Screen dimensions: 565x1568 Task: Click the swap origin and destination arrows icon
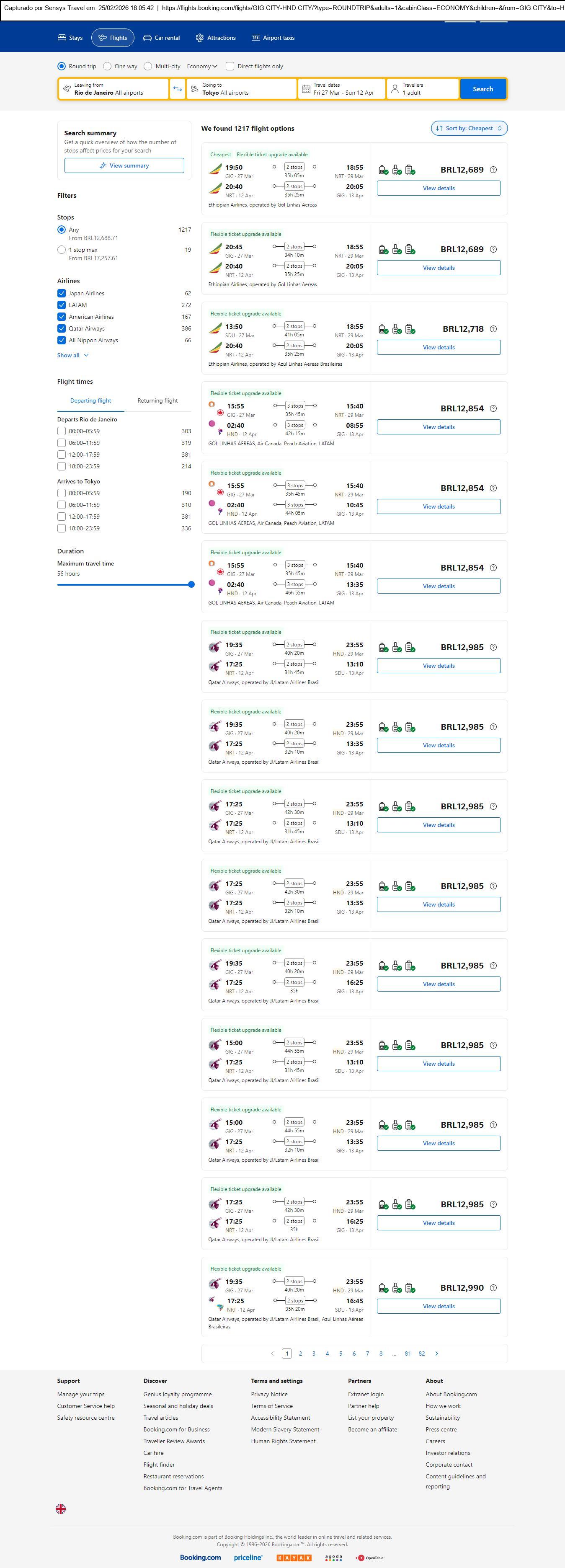(177, 89)
